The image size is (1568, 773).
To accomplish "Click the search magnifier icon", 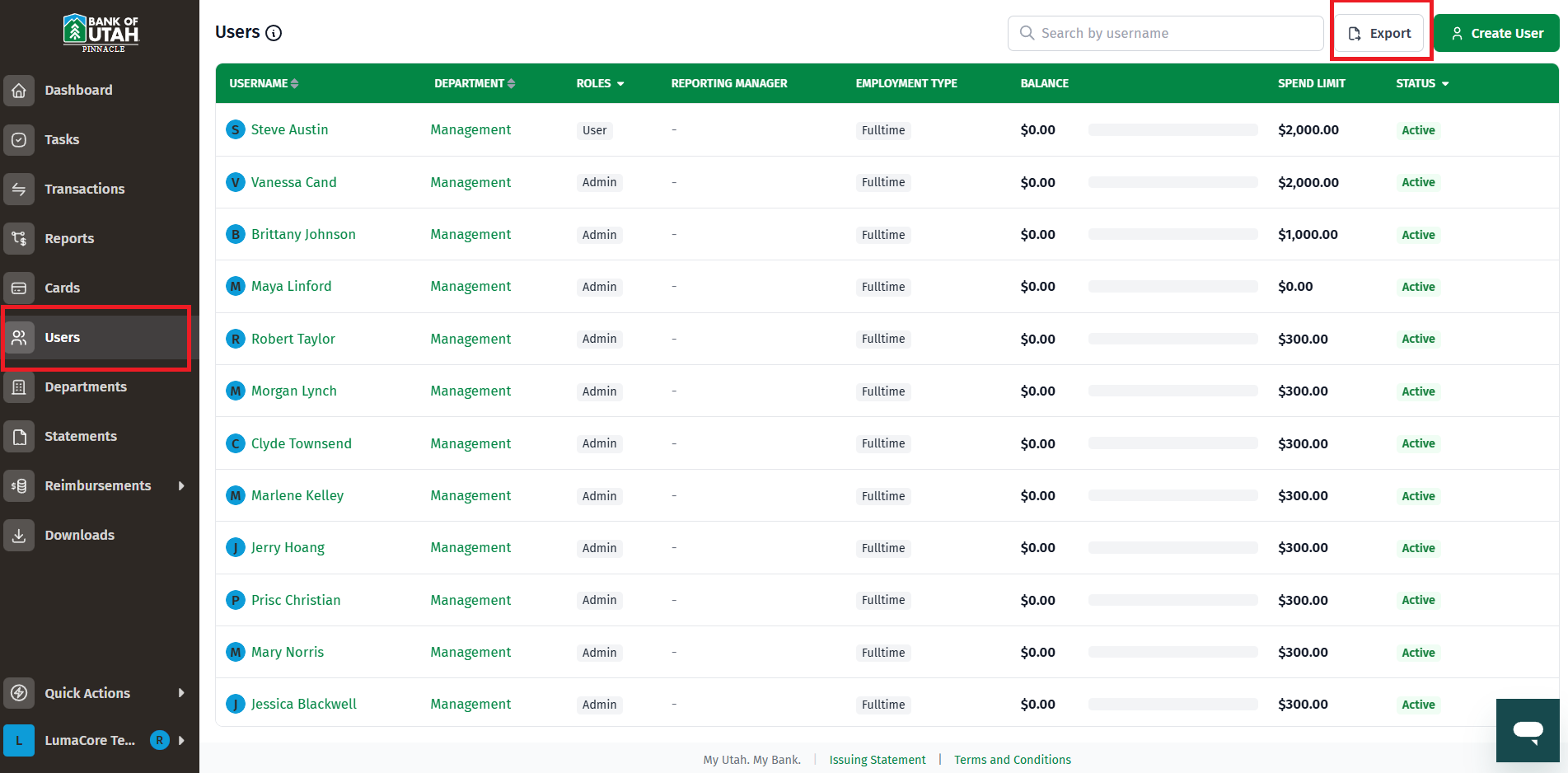I will tap(1027, 33).
